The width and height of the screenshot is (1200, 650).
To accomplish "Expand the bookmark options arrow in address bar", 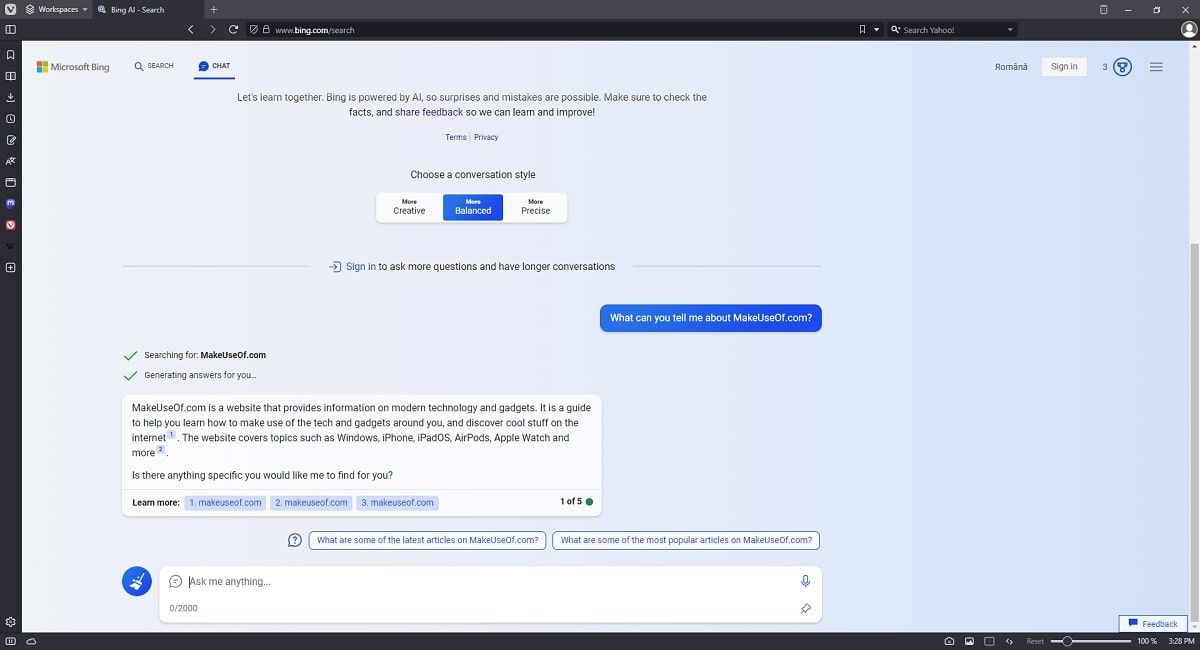I will [875, 29].
